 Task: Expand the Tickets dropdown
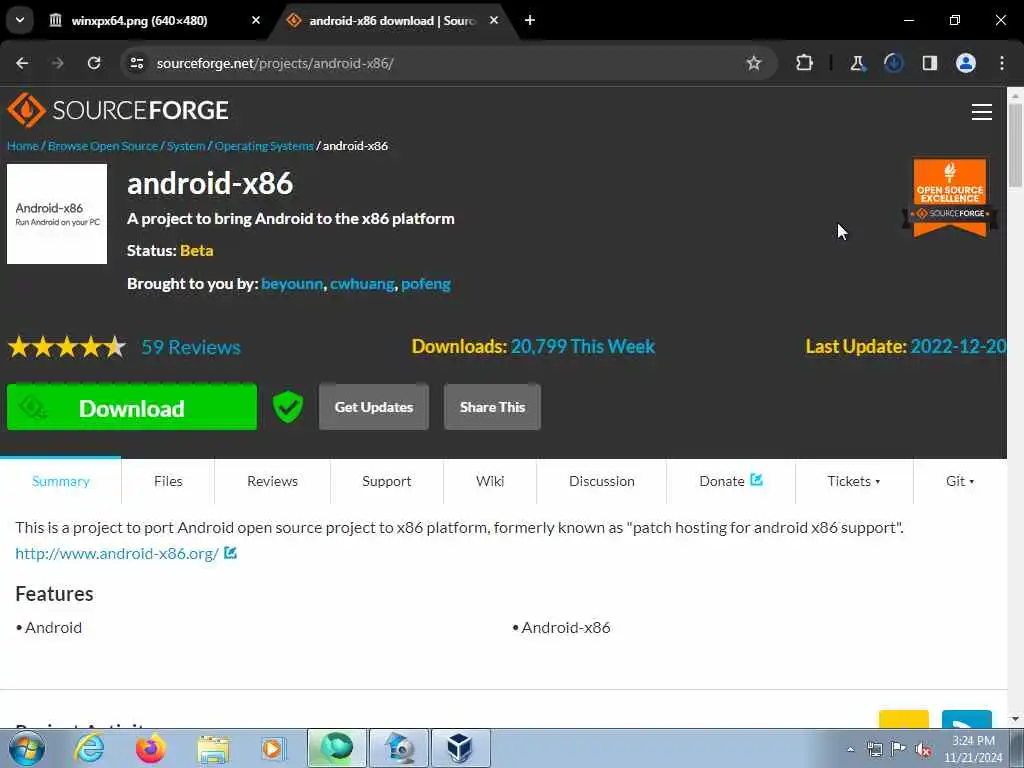click(x=854, y=481)
